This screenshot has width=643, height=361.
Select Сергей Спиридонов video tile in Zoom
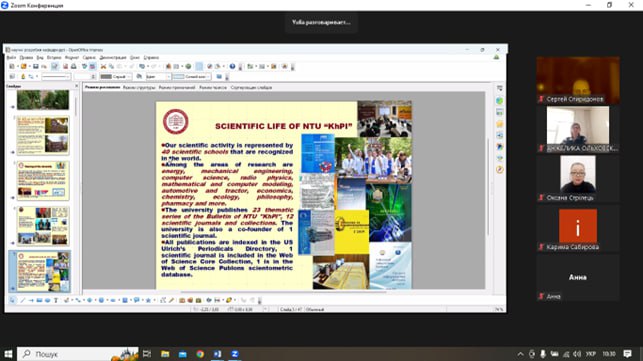pyautogui.click(x=578, y=80)
